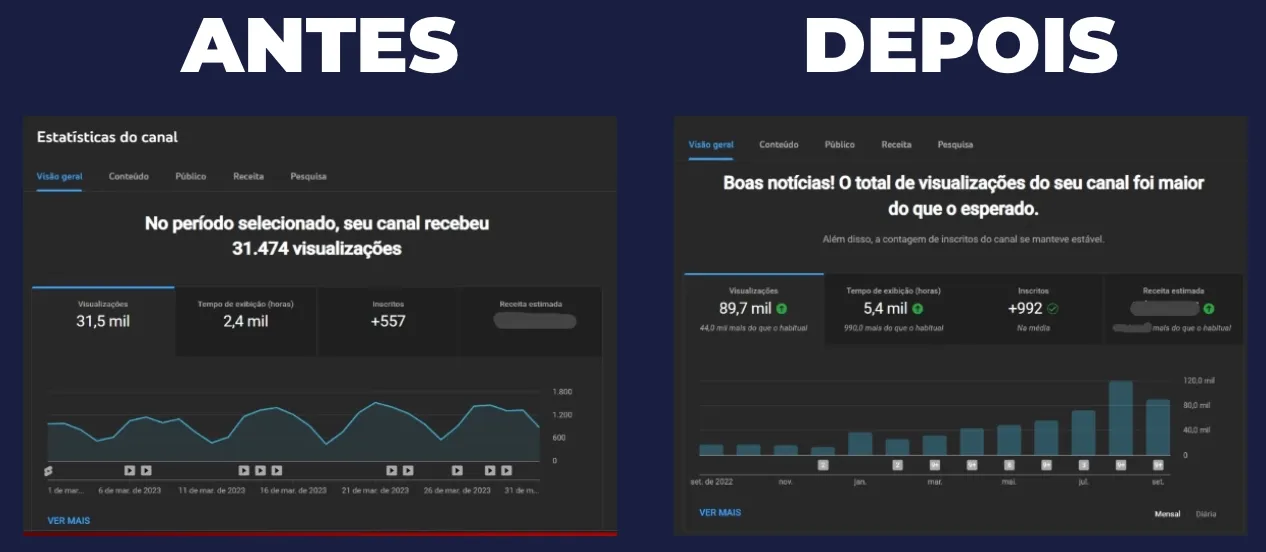
Task: Click the Shorts marker at 1 de mar. in ANTES chart
Action: (x=48, y=470)
